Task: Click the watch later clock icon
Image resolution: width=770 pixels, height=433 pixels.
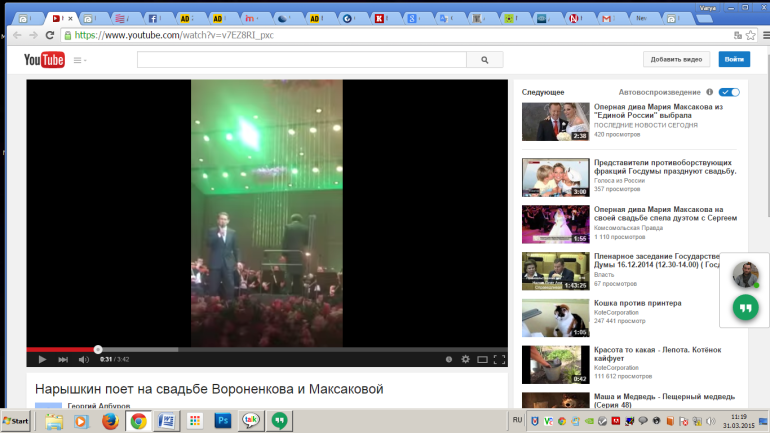Action: (x=449, y=359)
